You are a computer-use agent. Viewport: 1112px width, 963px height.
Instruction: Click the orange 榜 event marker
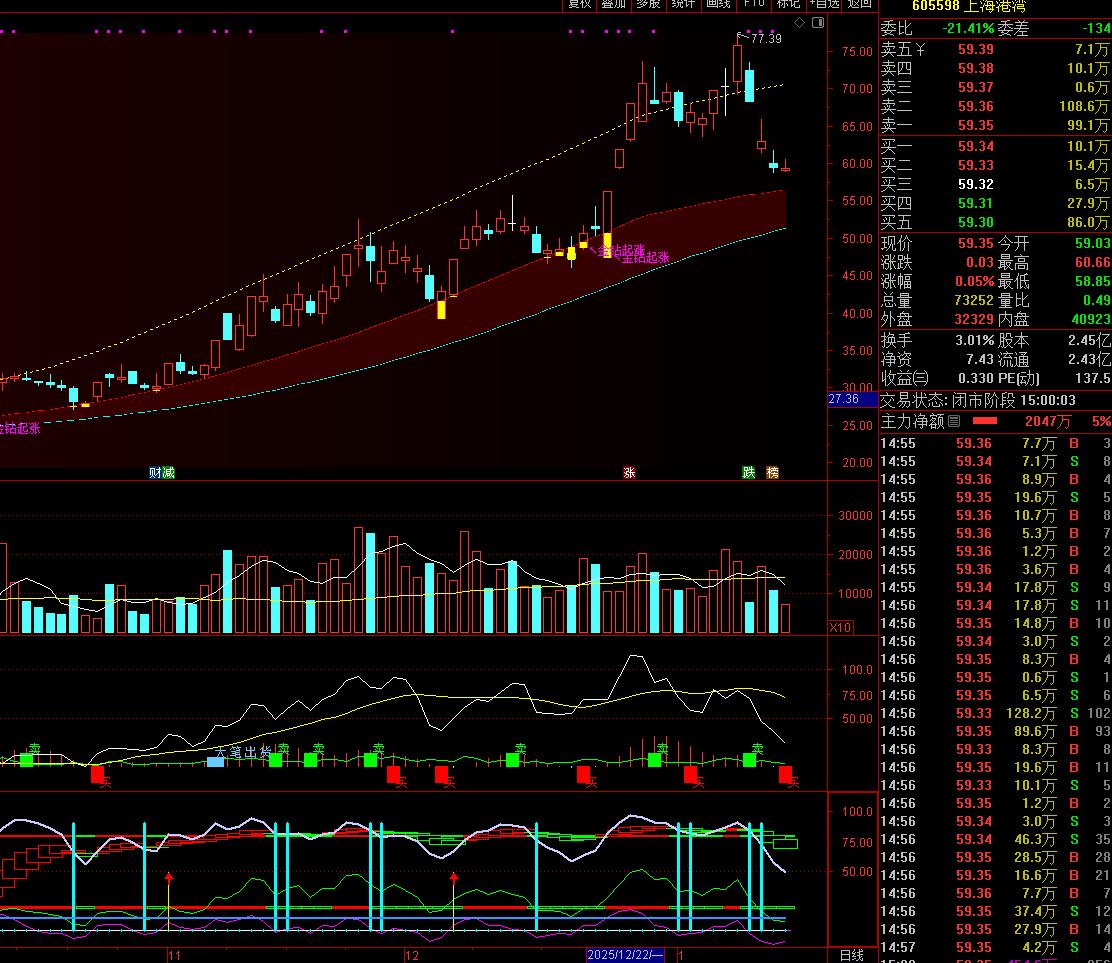[x=772, y=473]
